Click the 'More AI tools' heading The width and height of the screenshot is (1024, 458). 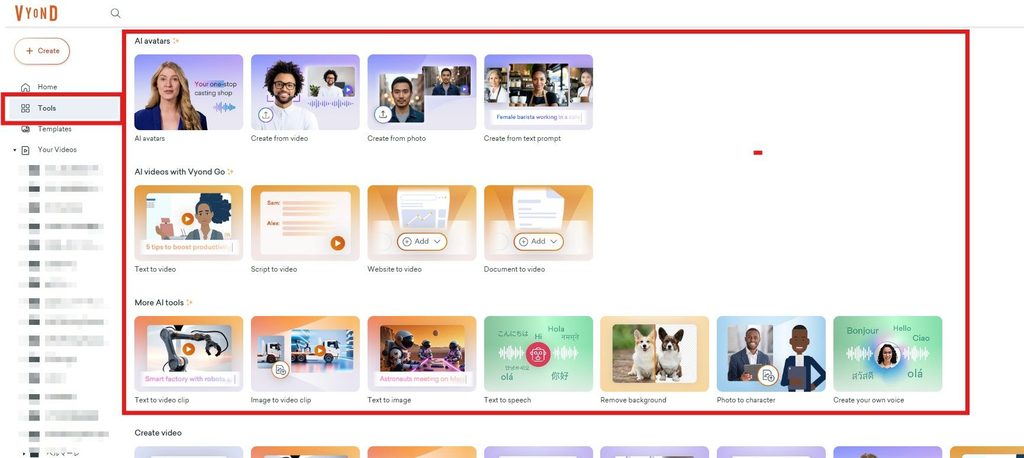(159, 303)
